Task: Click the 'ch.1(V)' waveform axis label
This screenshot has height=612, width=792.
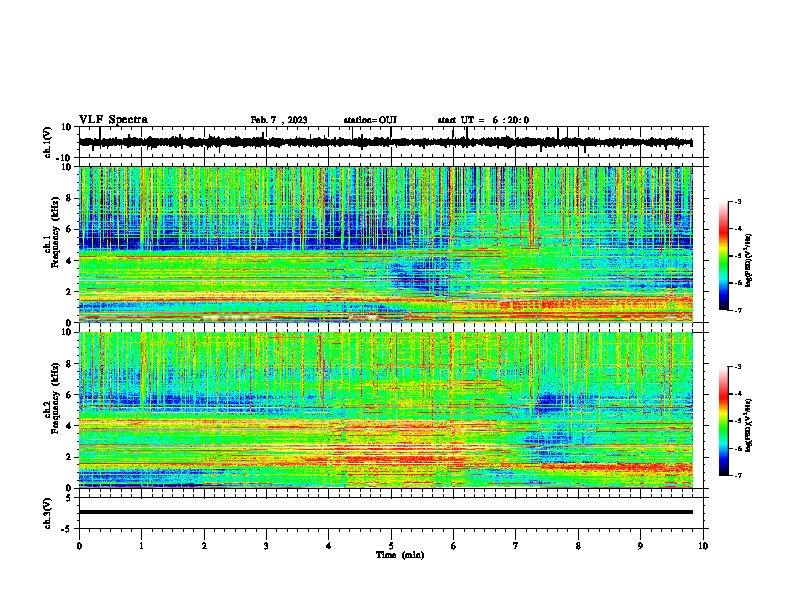Action: [x=48, y=142]
